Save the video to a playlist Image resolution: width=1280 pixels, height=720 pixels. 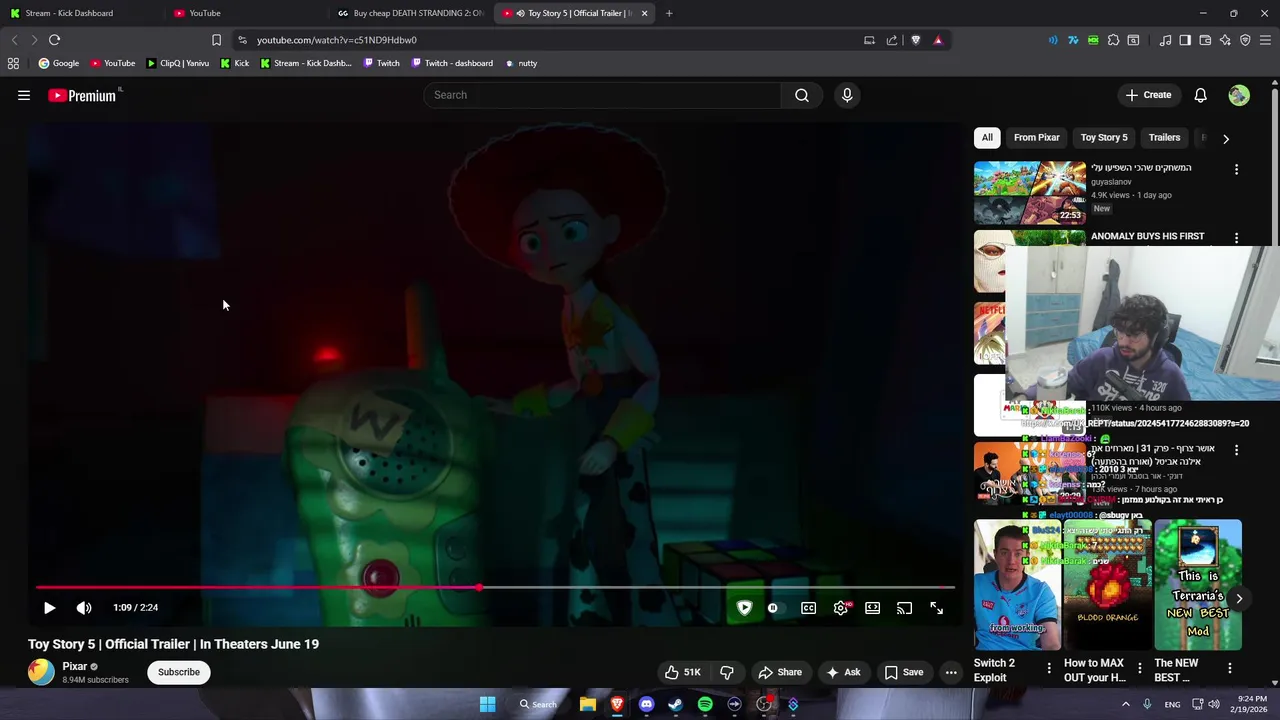click(903, 672)
